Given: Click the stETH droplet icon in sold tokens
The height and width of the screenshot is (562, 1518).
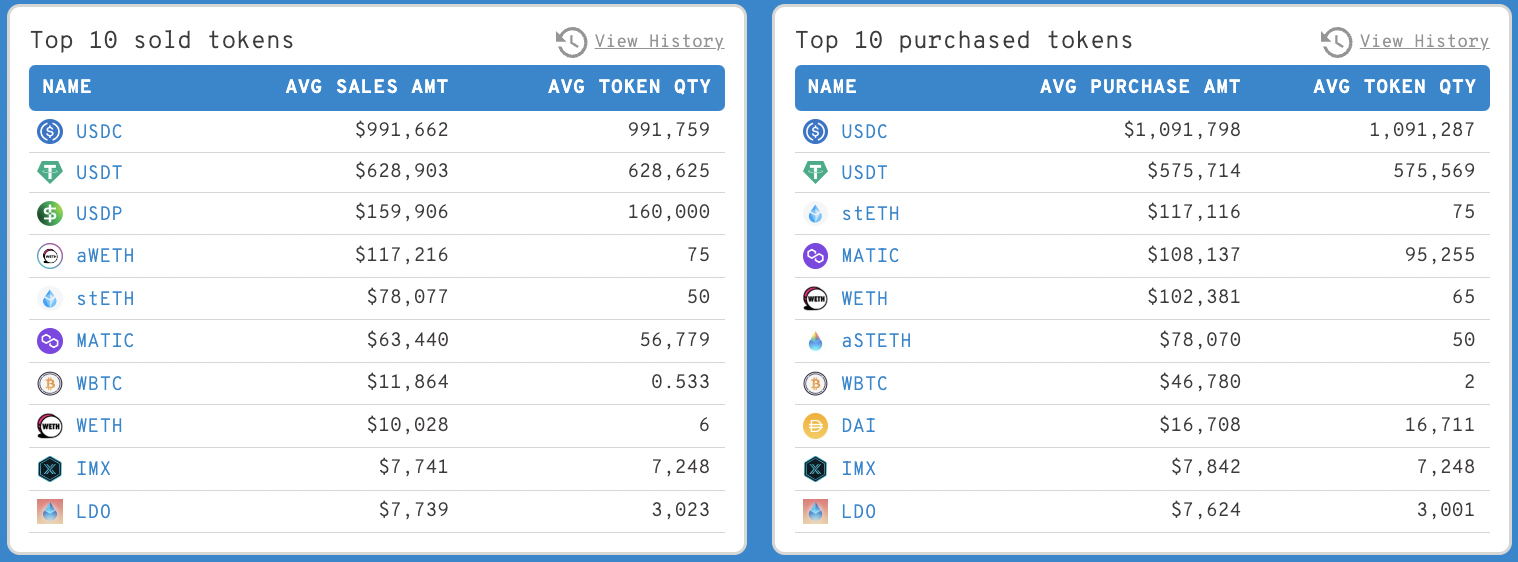Looking at the screenshot, I should click(50, 298).
